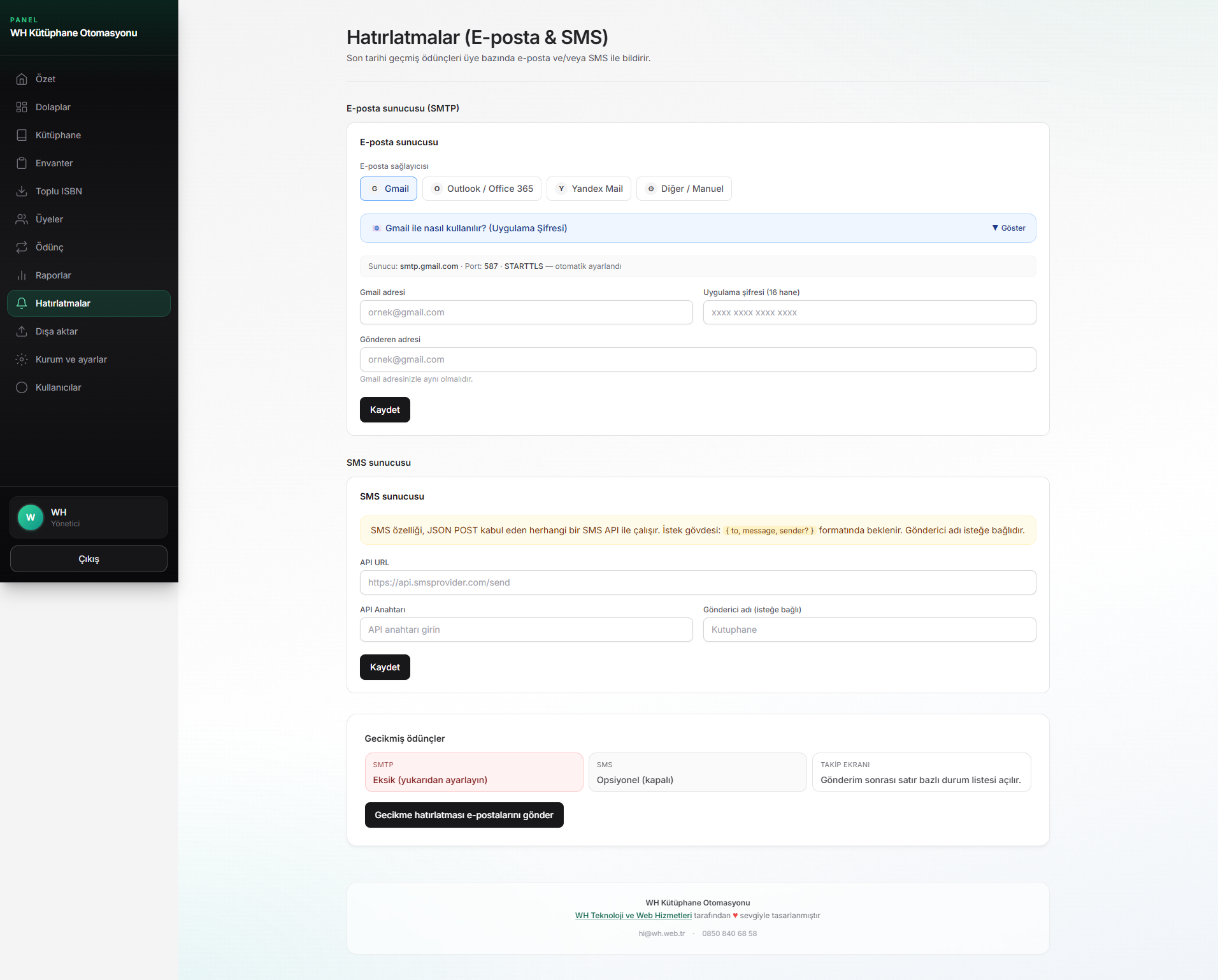
Task: Select Diğer / Manuel provider
Action: click(x=684, y=189)
